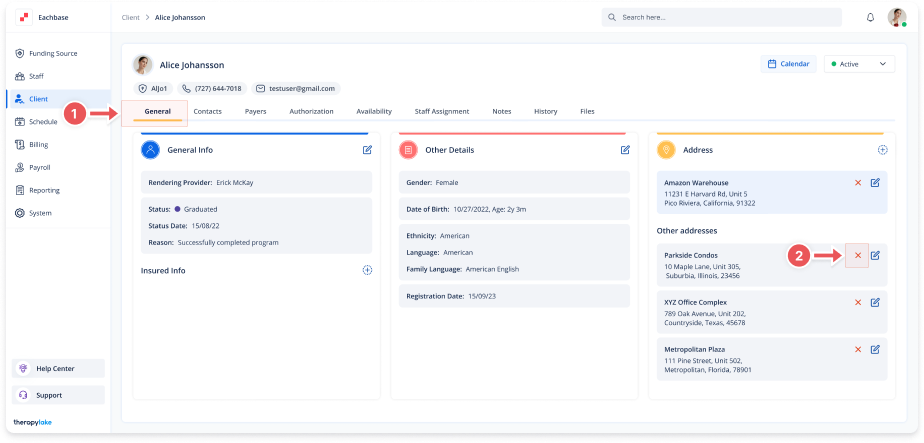
Task: Click the notification bell icon
Action: (870, 18)
